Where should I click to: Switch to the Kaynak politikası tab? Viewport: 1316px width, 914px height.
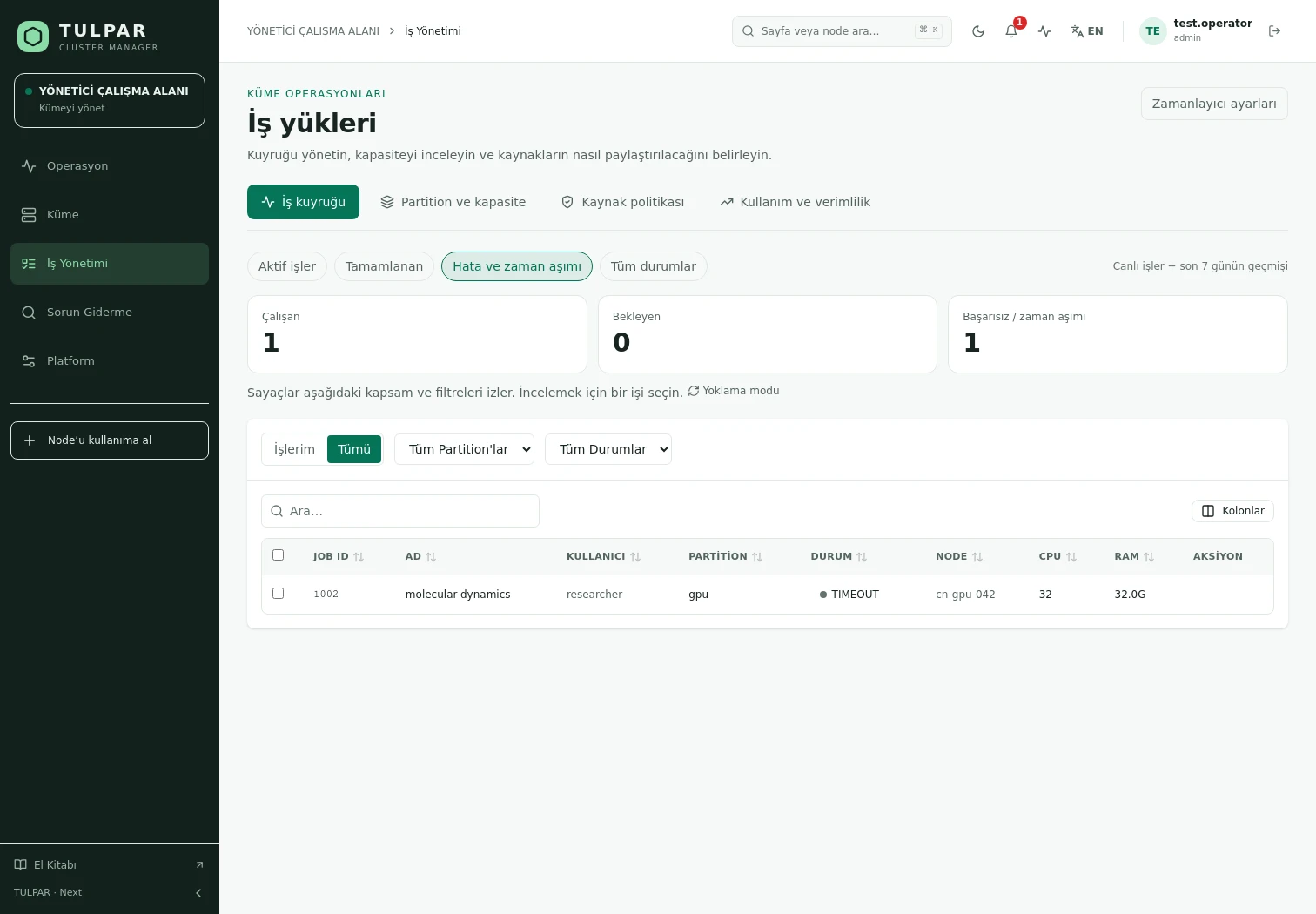[622, 202]
